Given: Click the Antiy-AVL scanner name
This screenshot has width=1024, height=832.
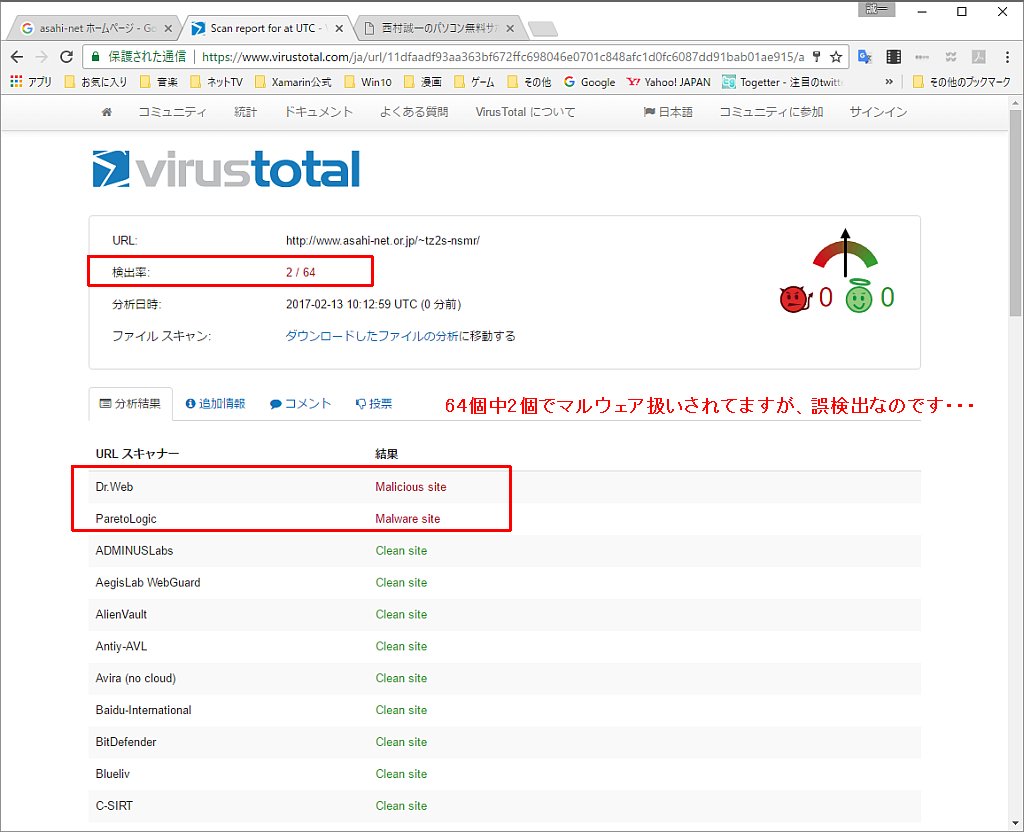Looking at the screenshot, I should 121,647.
